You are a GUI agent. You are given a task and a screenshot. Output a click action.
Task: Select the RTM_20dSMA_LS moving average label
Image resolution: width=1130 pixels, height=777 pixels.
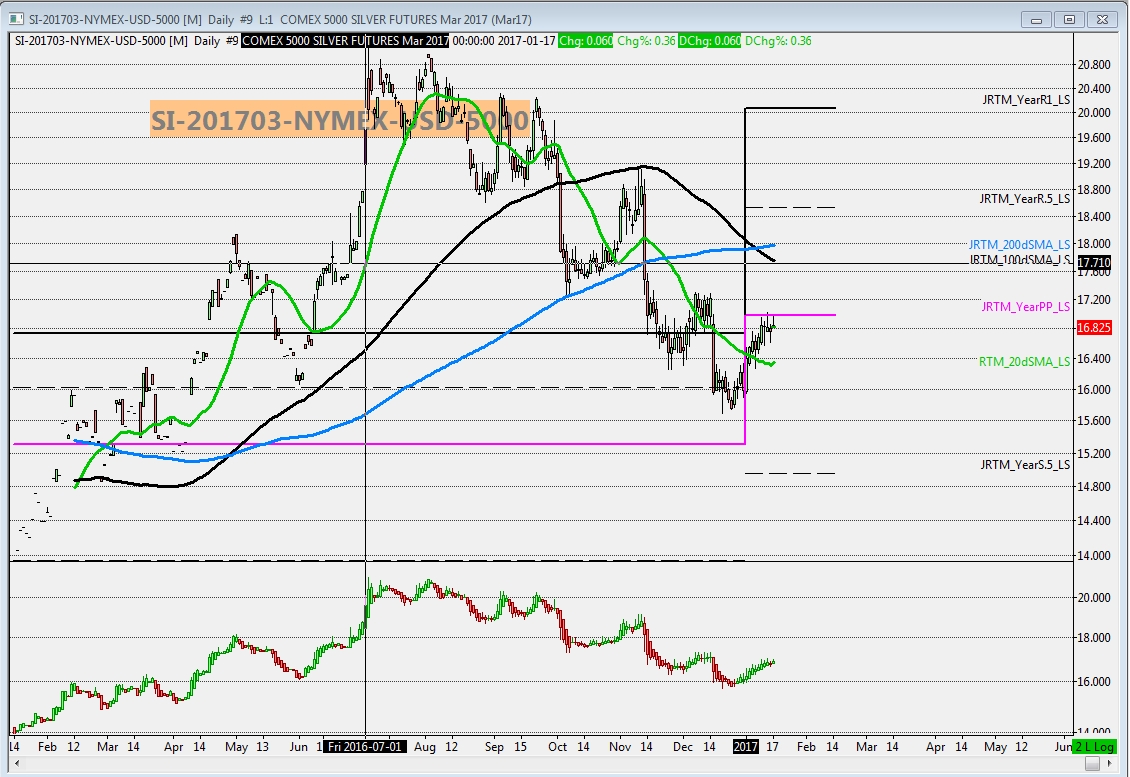1024,361
